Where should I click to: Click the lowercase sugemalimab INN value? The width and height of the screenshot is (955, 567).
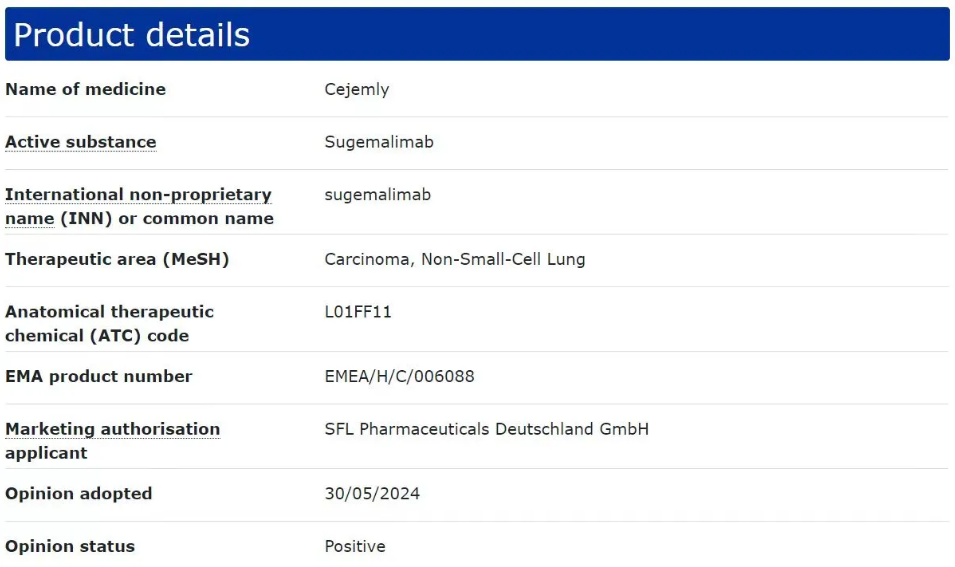[x=377, y=194]
